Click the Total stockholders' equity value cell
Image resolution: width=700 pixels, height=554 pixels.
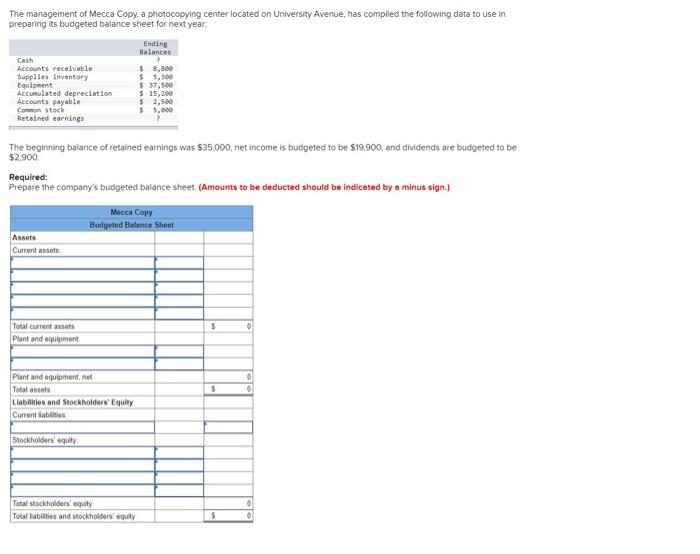click(228, 503)
